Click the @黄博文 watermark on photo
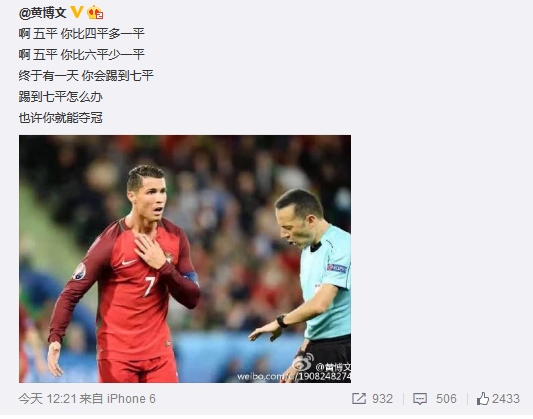This screenshot has height=419, width=533. point(333,367)
